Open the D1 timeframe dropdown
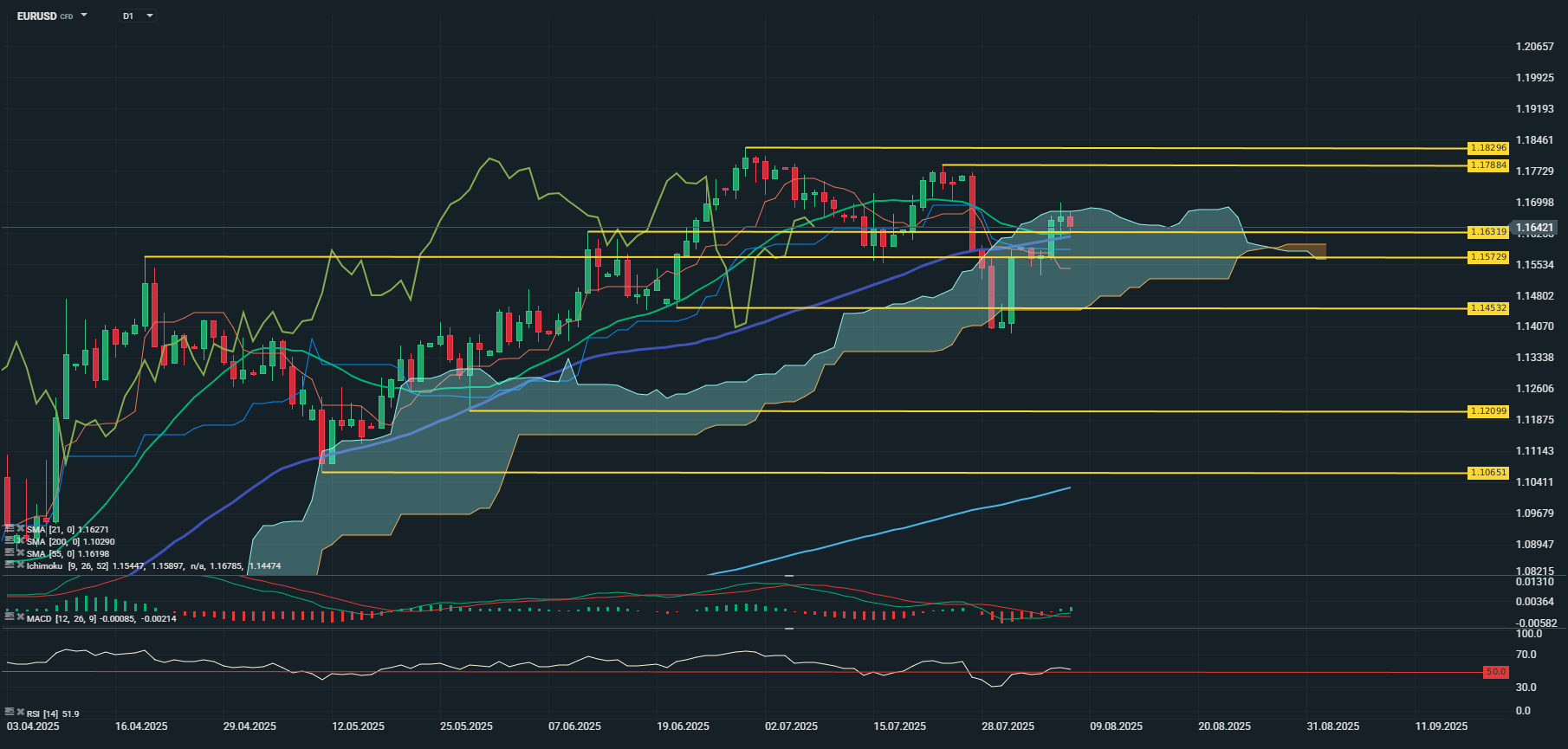The width and height of the screenshot is (1568, 749). click(138, 16)
